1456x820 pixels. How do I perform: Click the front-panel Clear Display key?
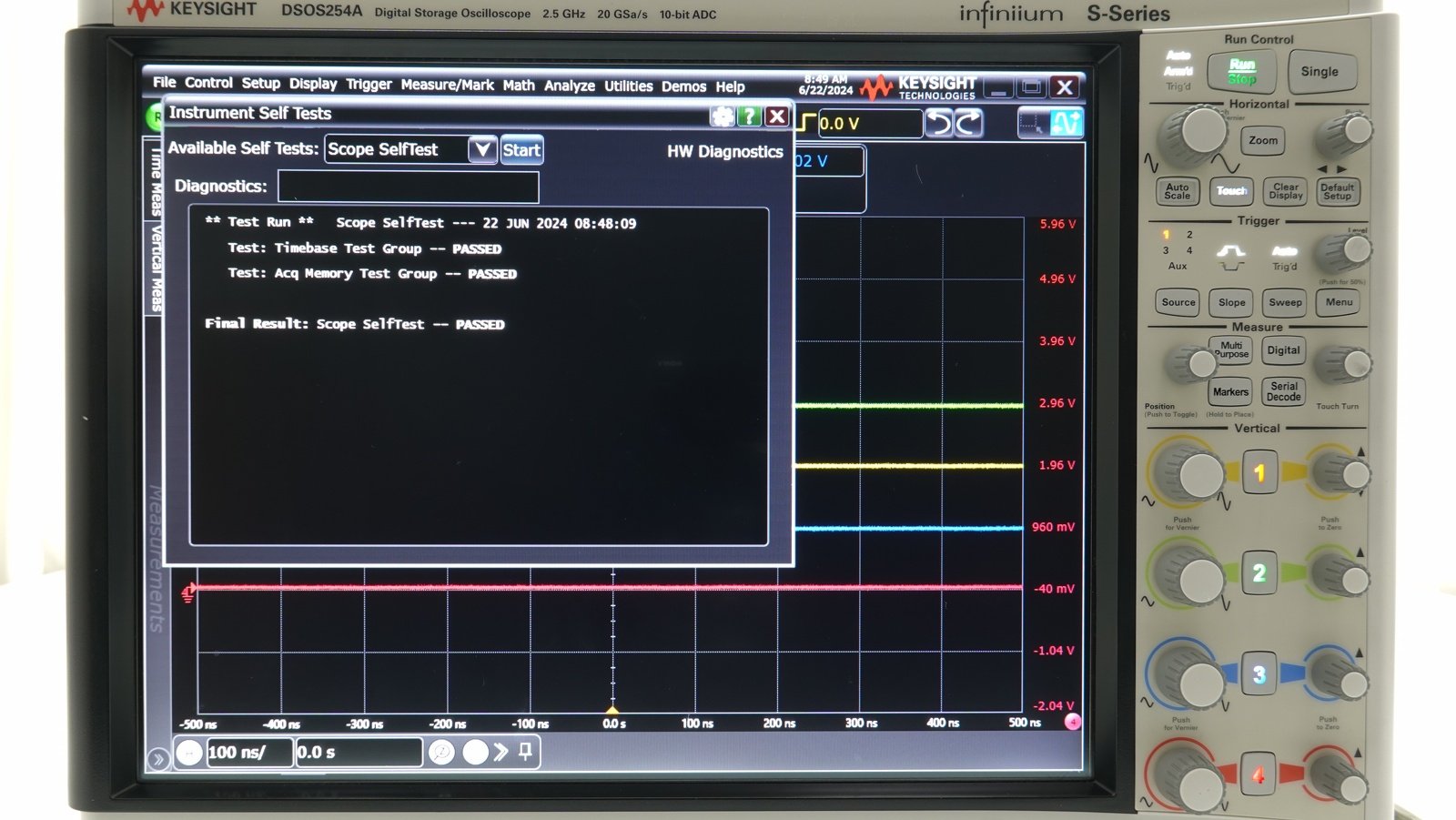(x=1286, y=191)
